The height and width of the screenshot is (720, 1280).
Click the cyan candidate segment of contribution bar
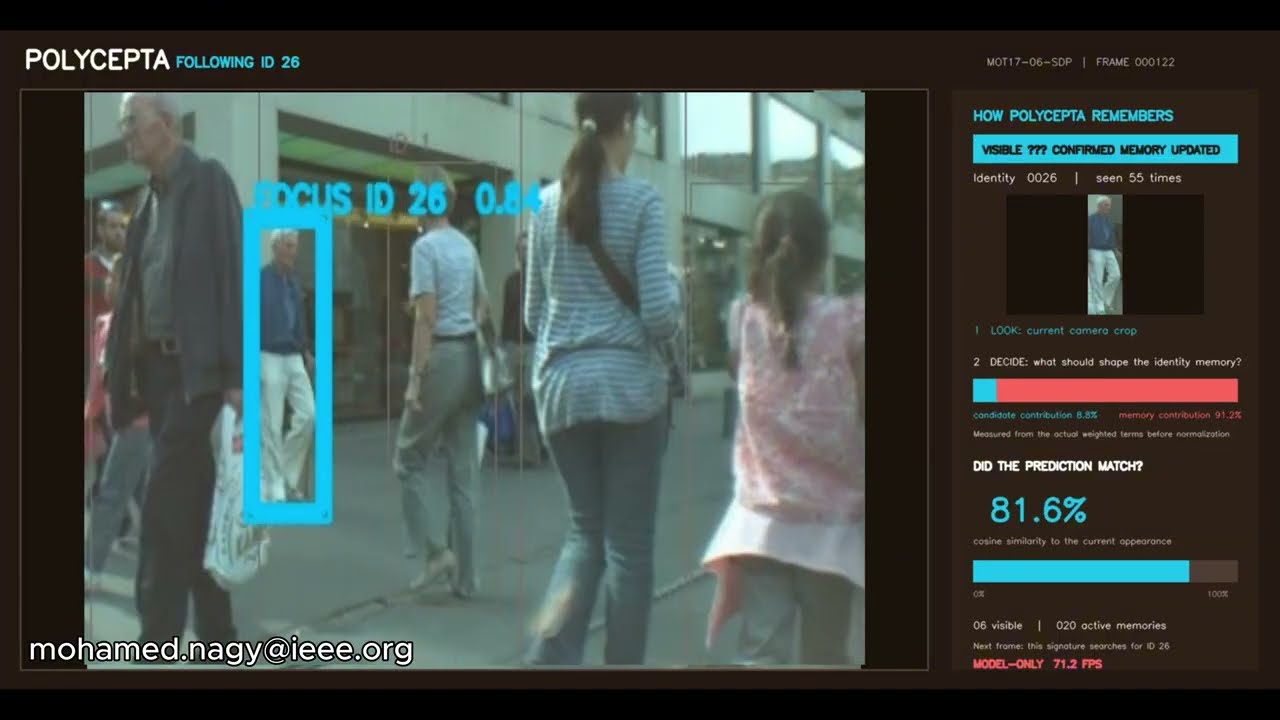985,390
